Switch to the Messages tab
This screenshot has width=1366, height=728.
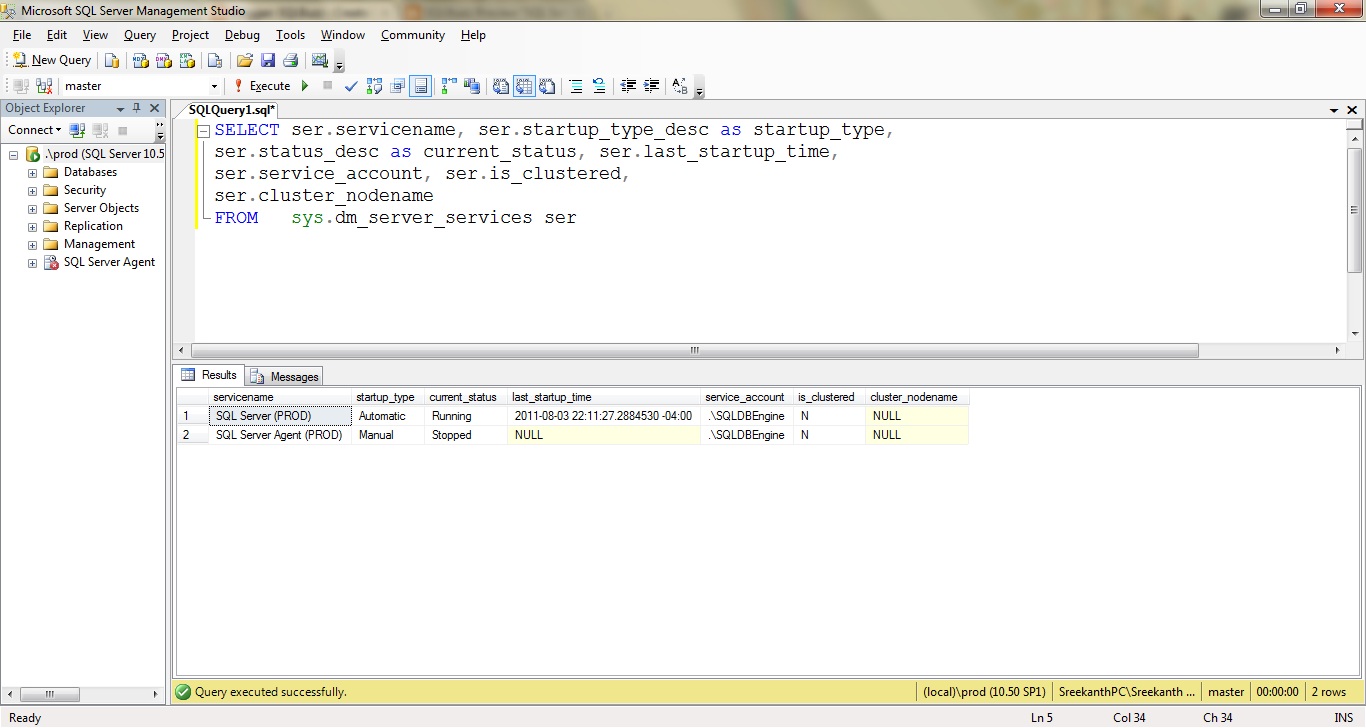285,376
